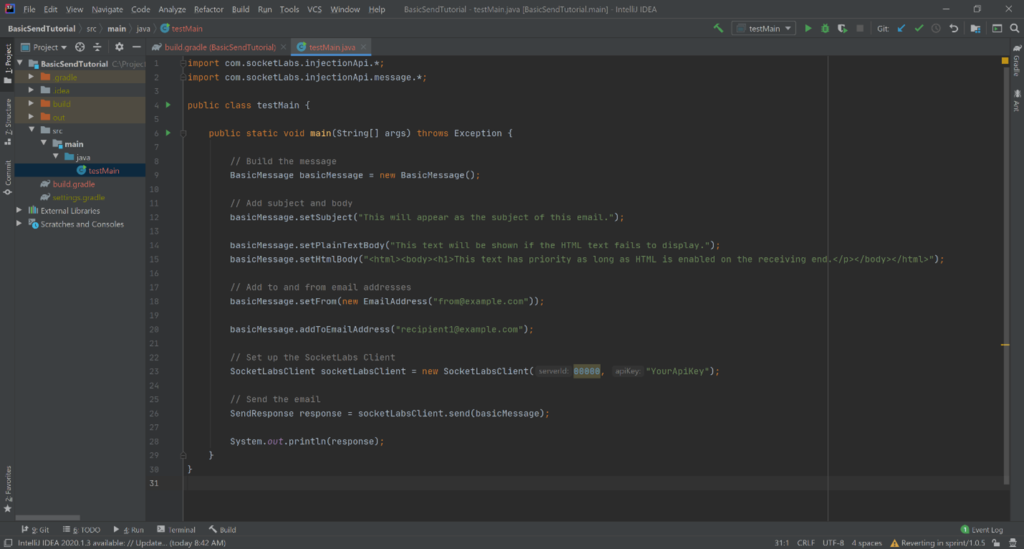
Task: Run testMain with the green play button
Action: click(808, 29)
